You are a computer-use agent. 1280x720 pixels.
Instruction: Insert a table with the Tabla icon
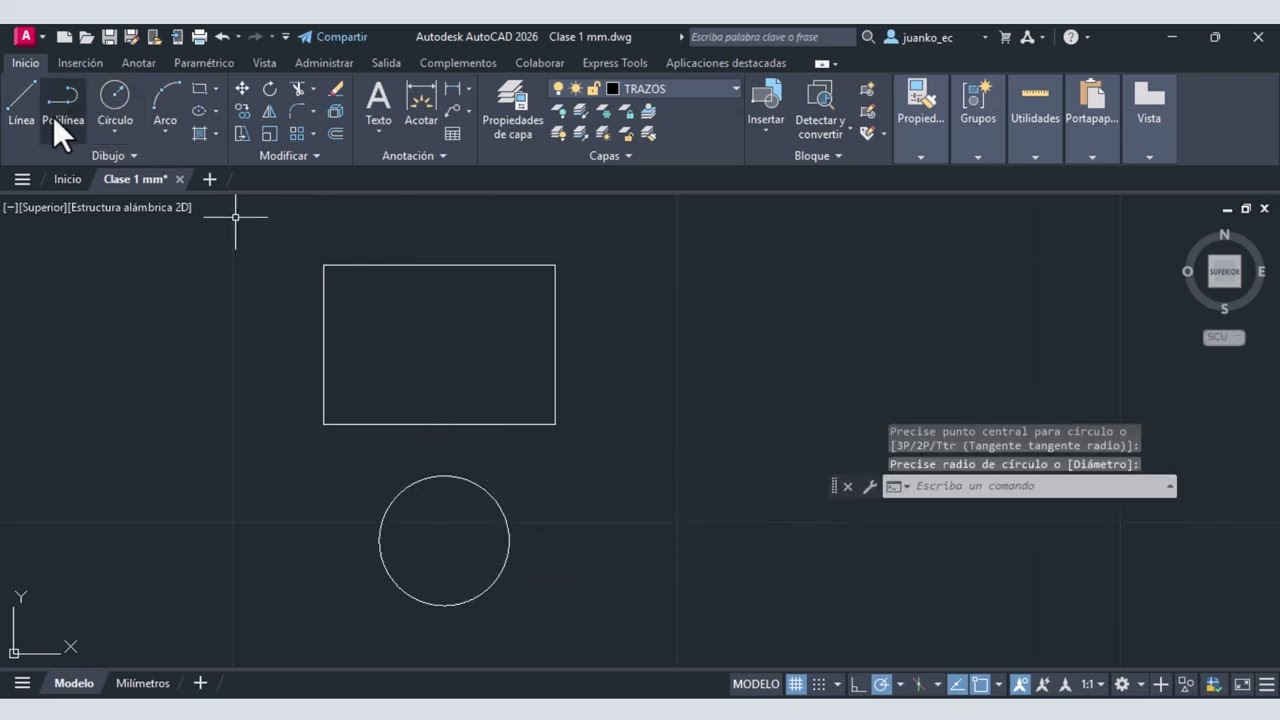point(453,133)
